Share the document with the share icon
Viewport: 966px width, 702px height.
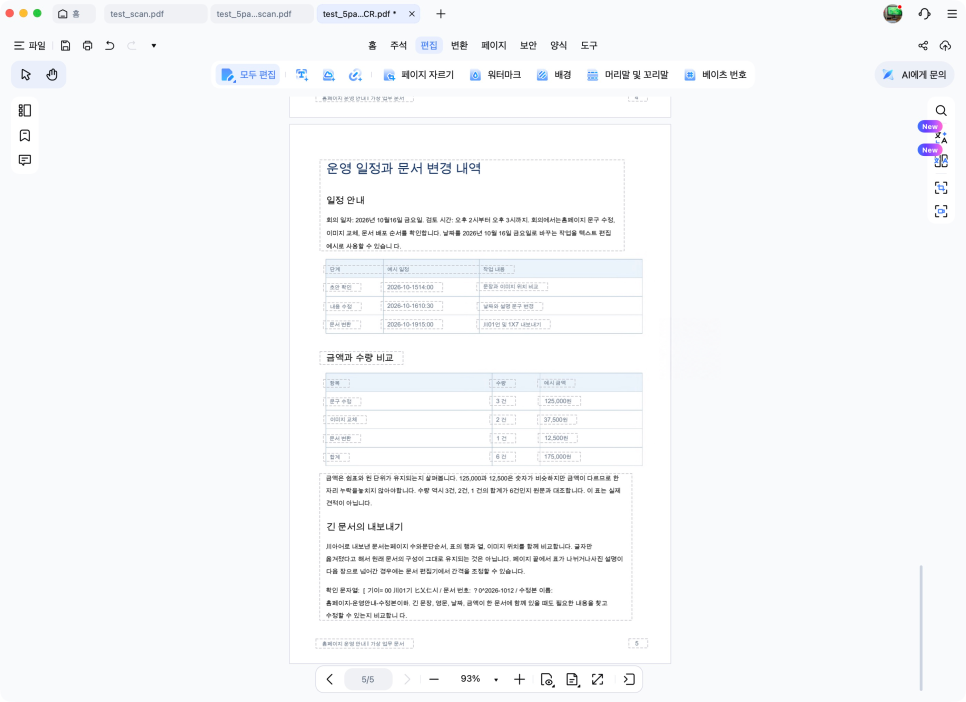(x=923, y=46)
